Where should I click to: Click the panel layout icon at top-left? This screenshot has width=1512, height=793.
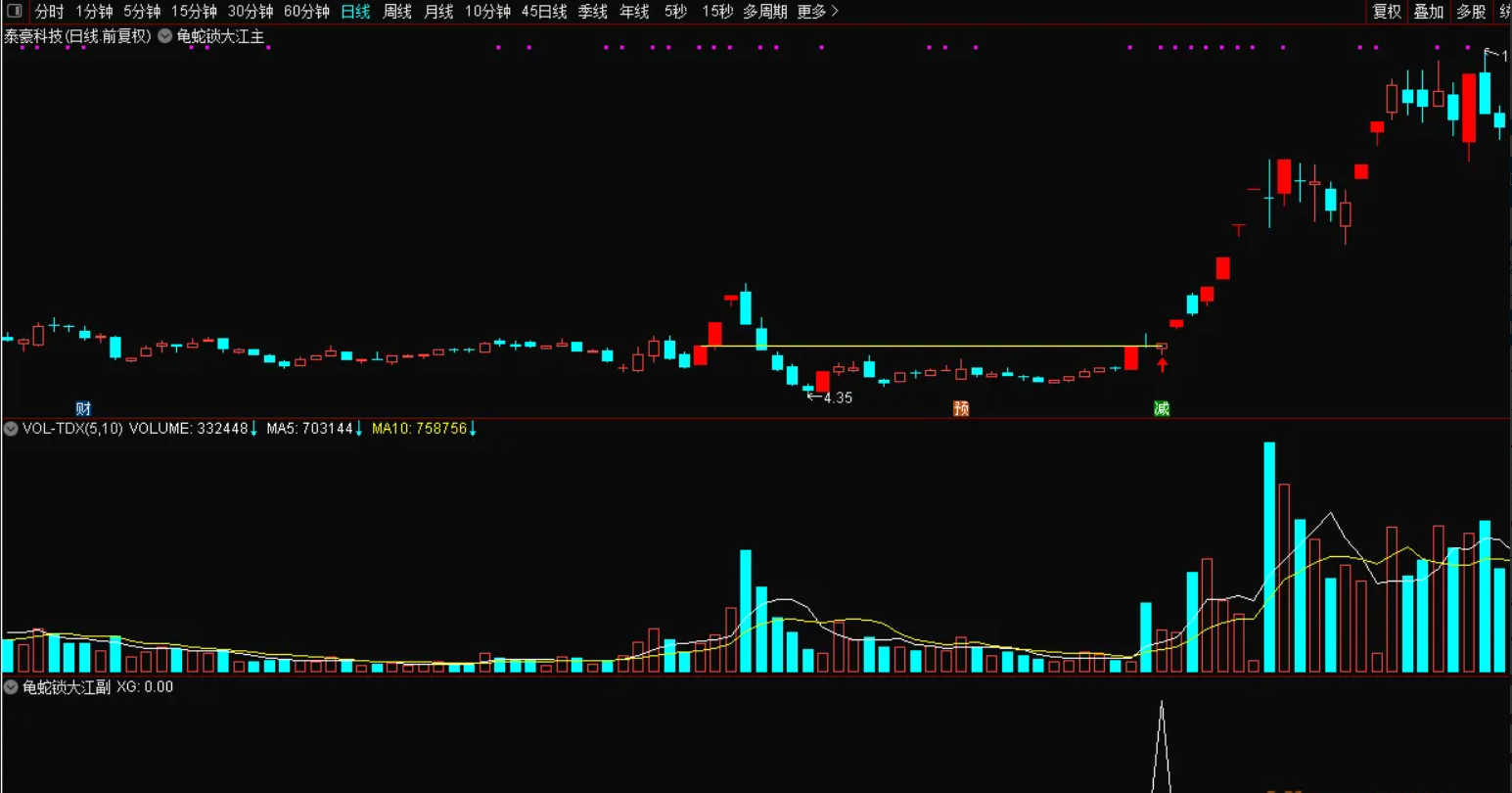15,12
